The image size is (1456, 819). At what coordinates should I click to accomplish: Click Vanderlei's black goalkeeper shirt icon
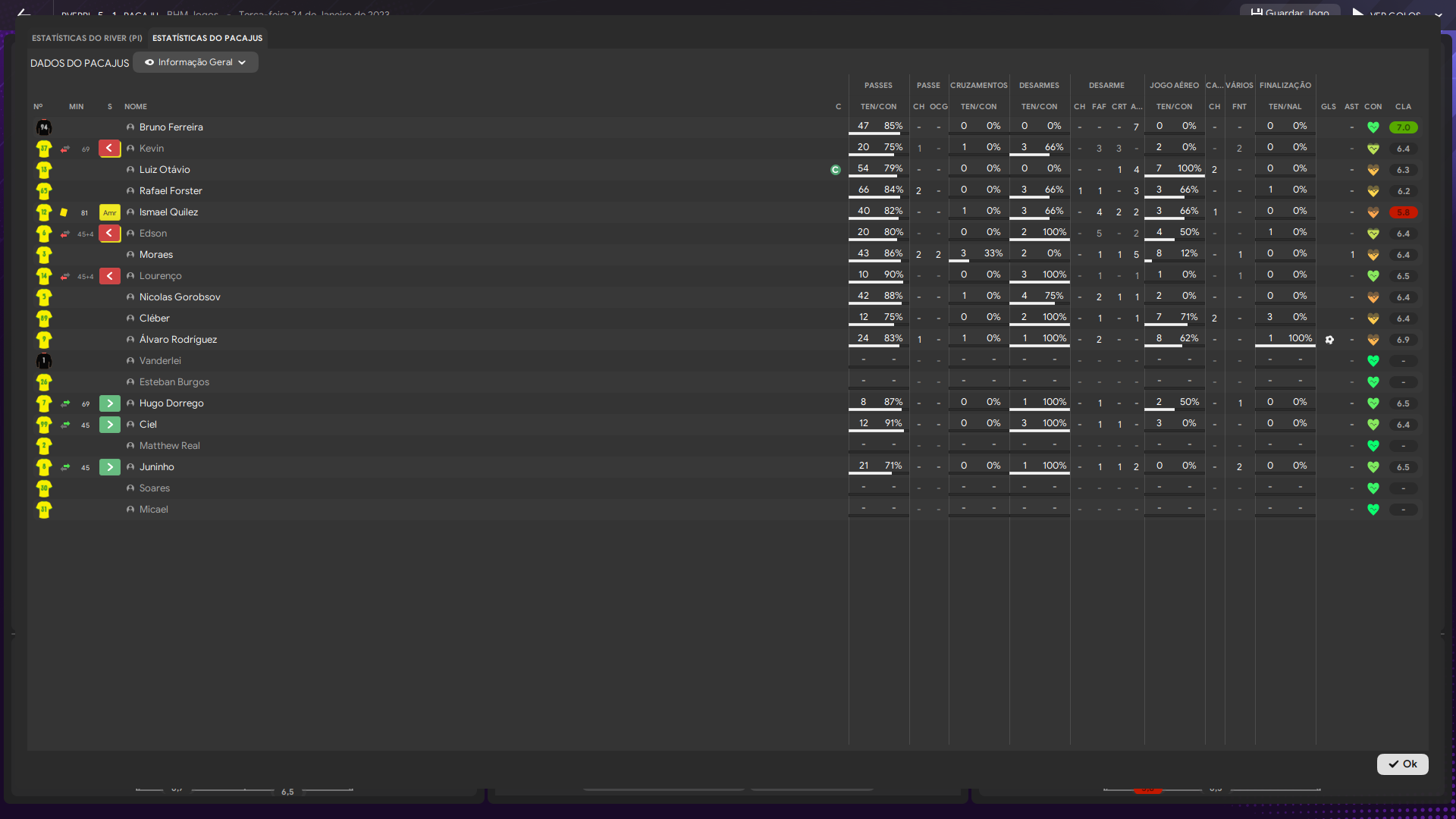click(44, 361)
